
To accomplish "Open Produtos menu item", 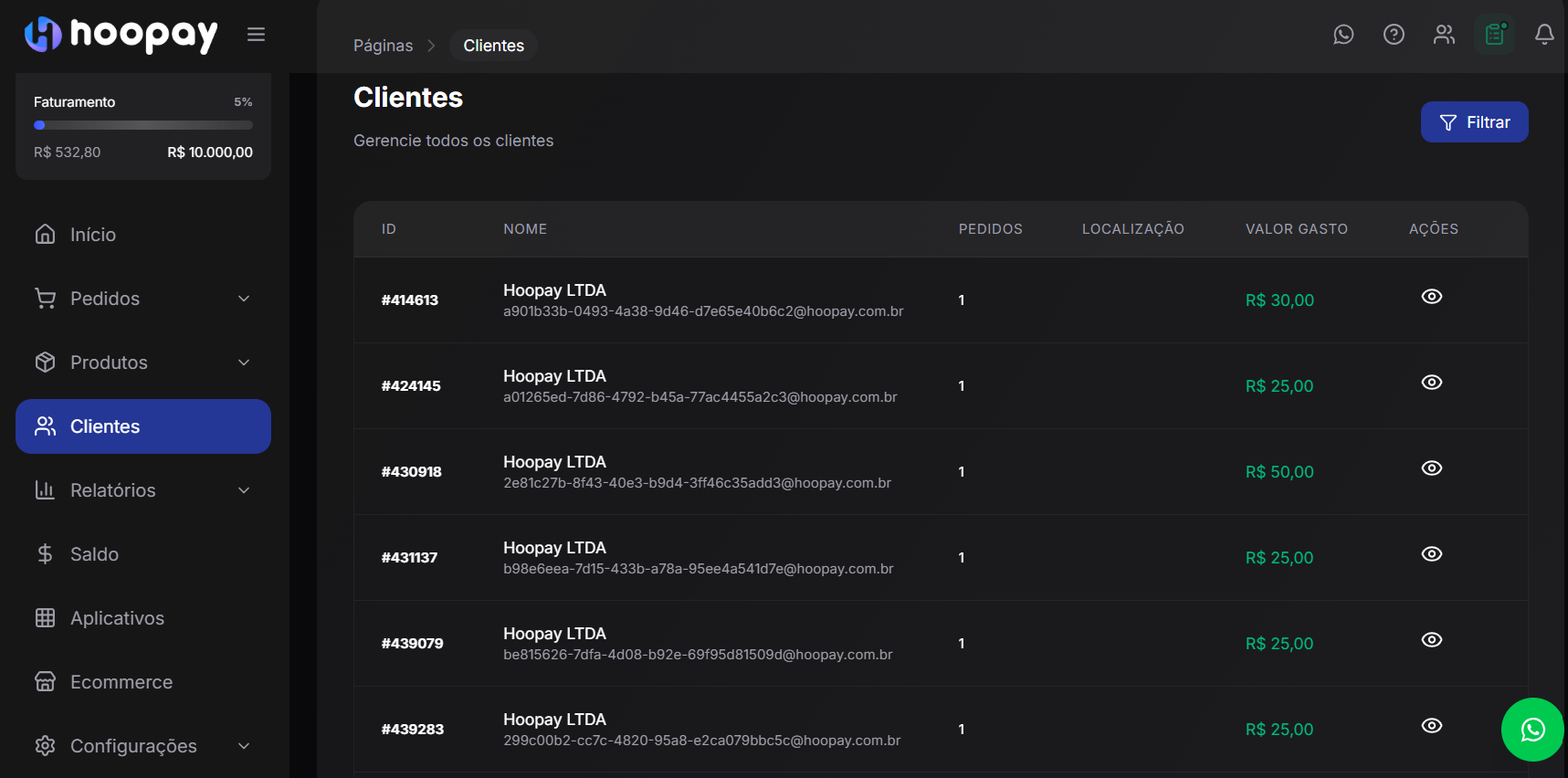I will pos(143,363).
